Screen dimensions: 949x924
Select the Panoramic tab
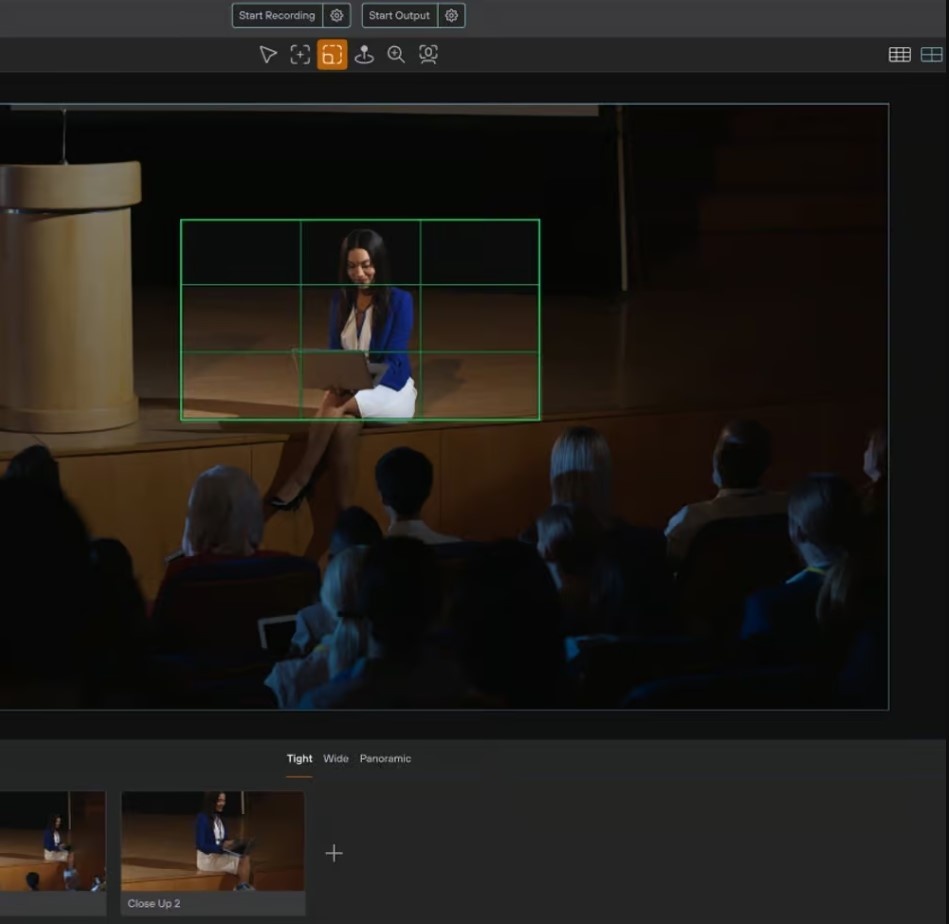click(x=385, y=759)
